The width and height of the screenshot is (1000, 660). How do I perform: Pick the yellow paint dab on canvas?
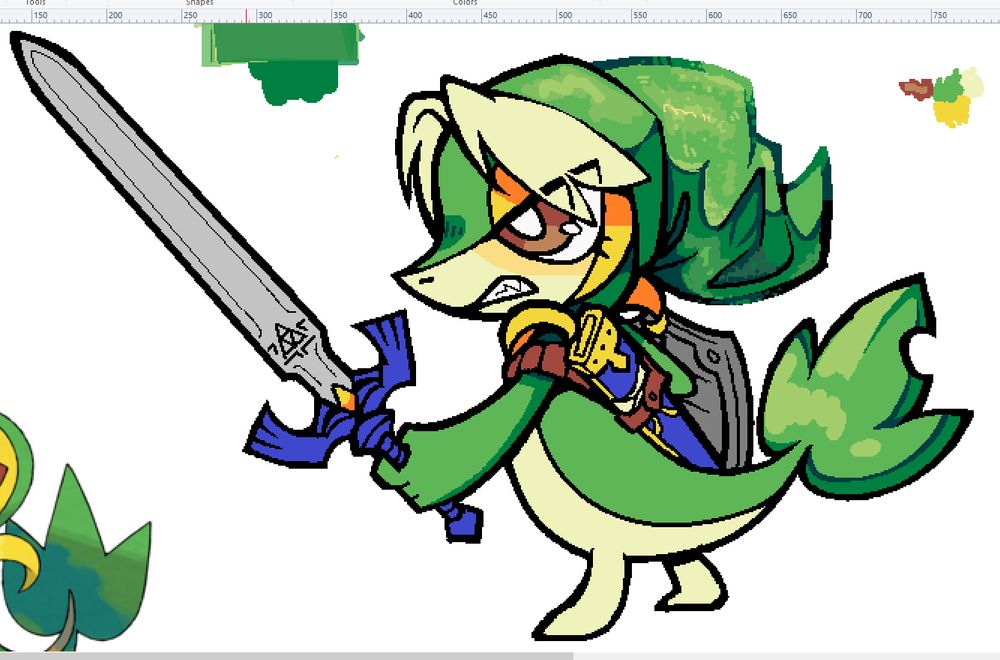tap(952, 111)
